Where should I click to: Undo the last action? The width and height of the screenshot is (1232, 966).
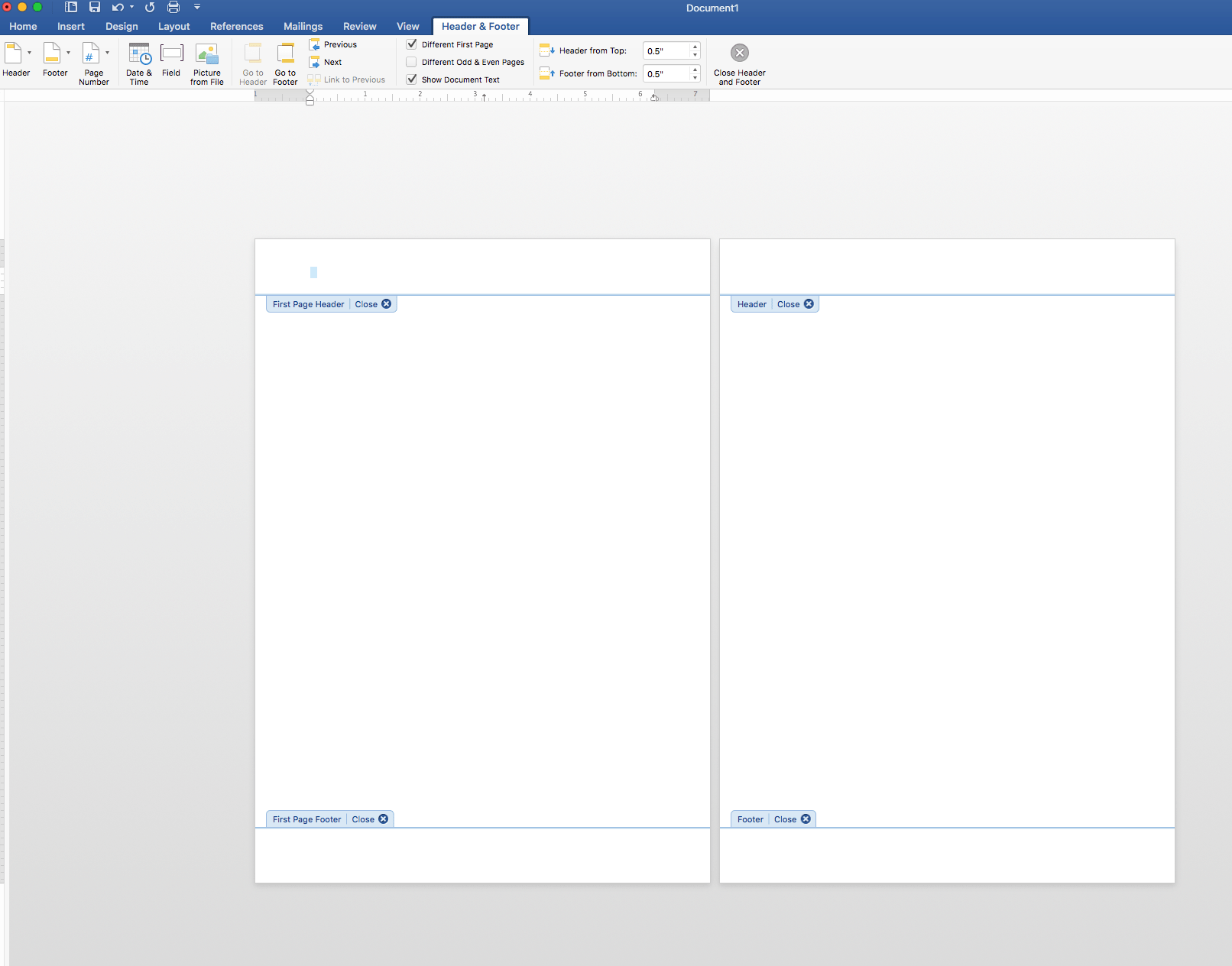click(x=118, y=7)
